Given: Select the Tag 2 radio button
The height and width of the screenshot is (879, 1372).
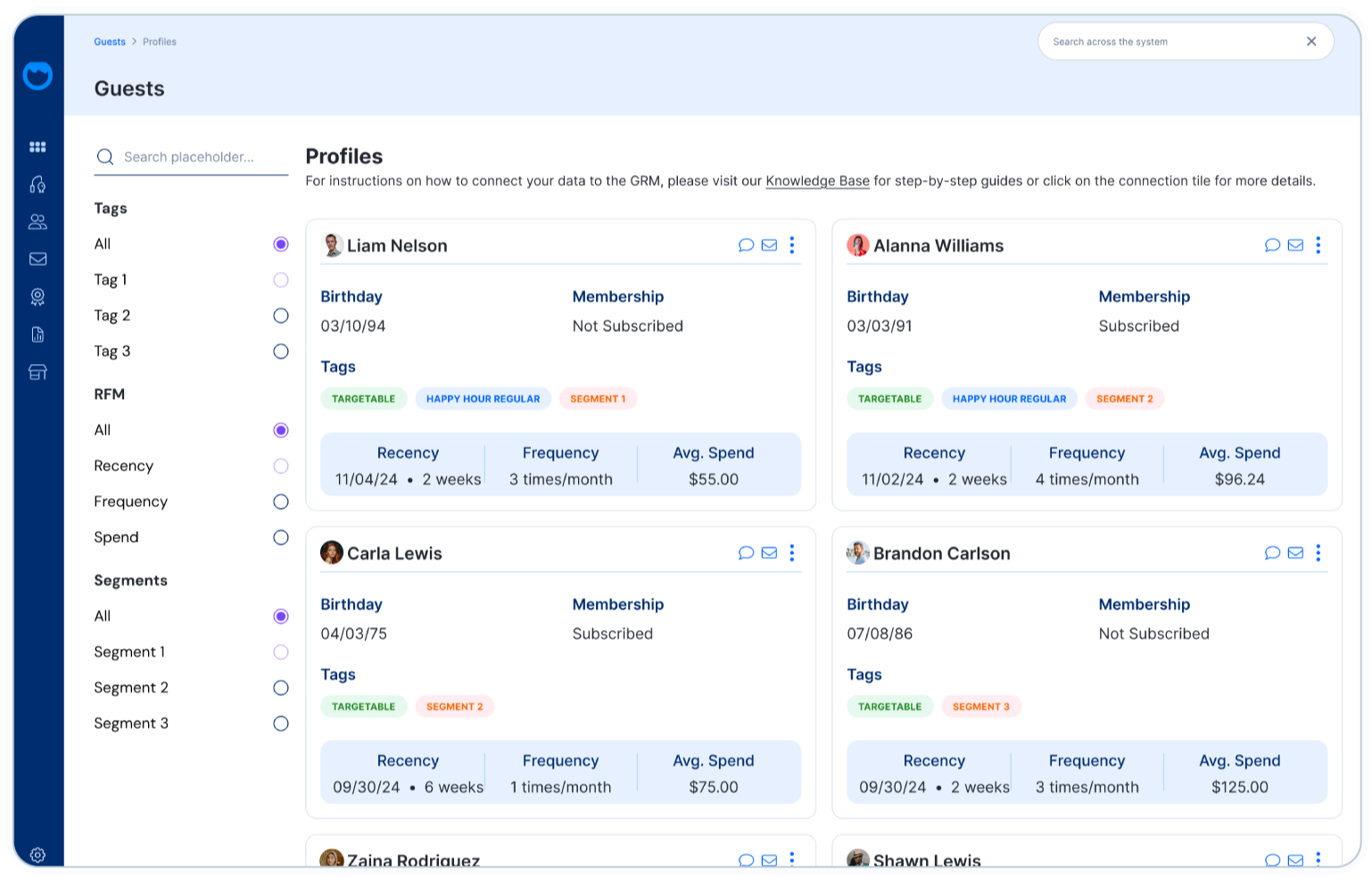Looking at the screenshot, I should click(x=281, y=316).
